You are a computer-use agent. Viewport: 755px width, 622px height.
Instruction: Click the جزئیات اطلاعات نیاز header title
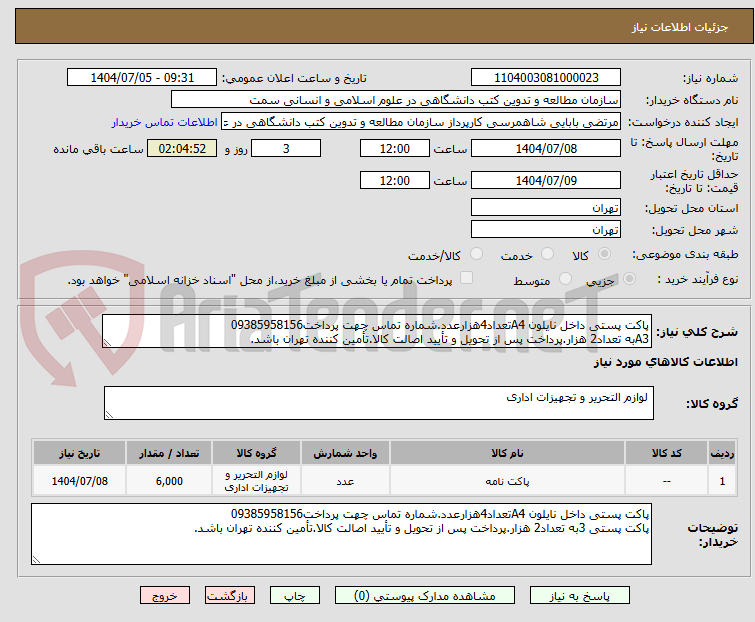point(680,27)
